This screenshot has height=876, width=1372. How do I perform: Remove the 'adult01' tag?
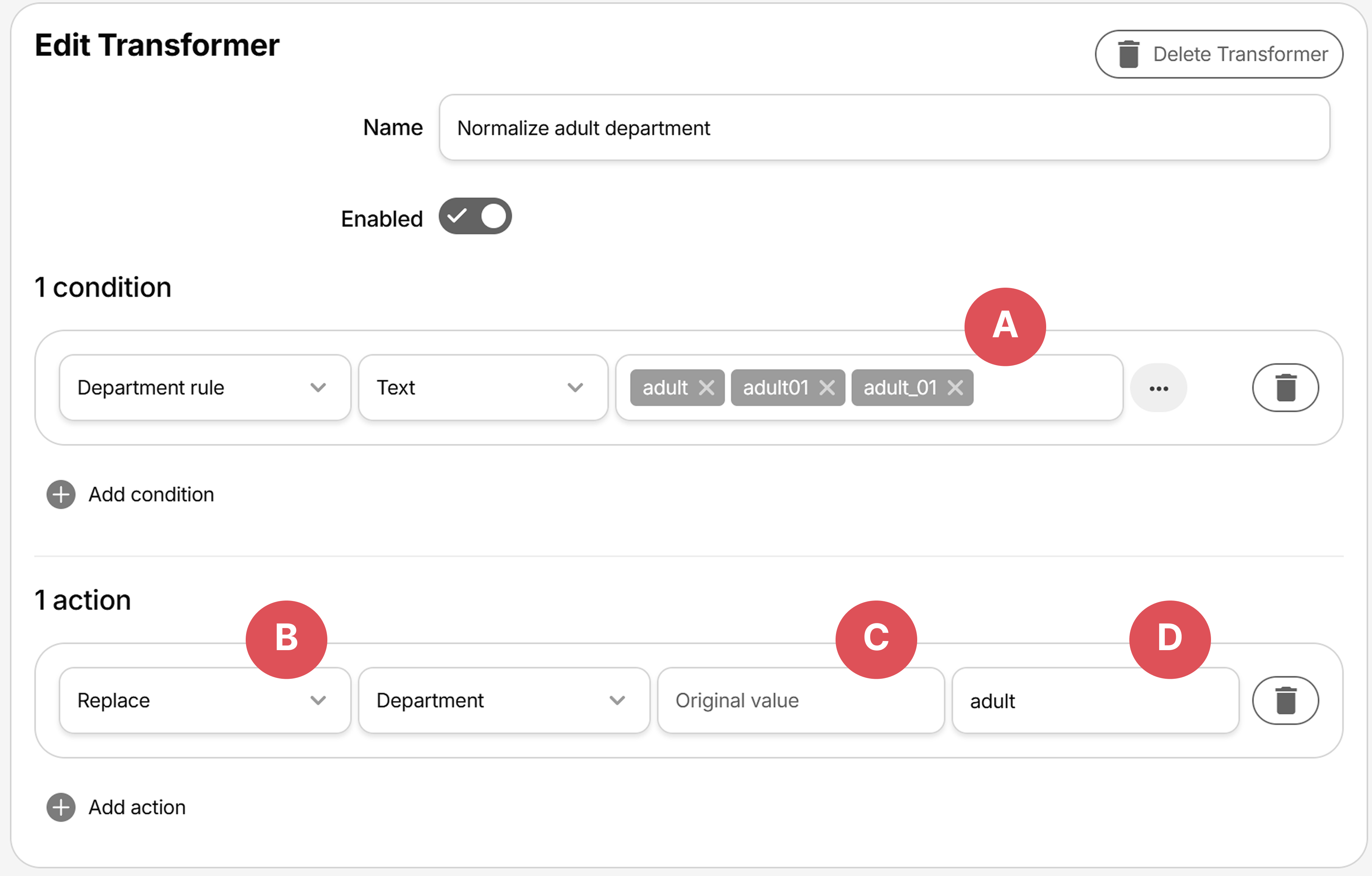point(827,388)
